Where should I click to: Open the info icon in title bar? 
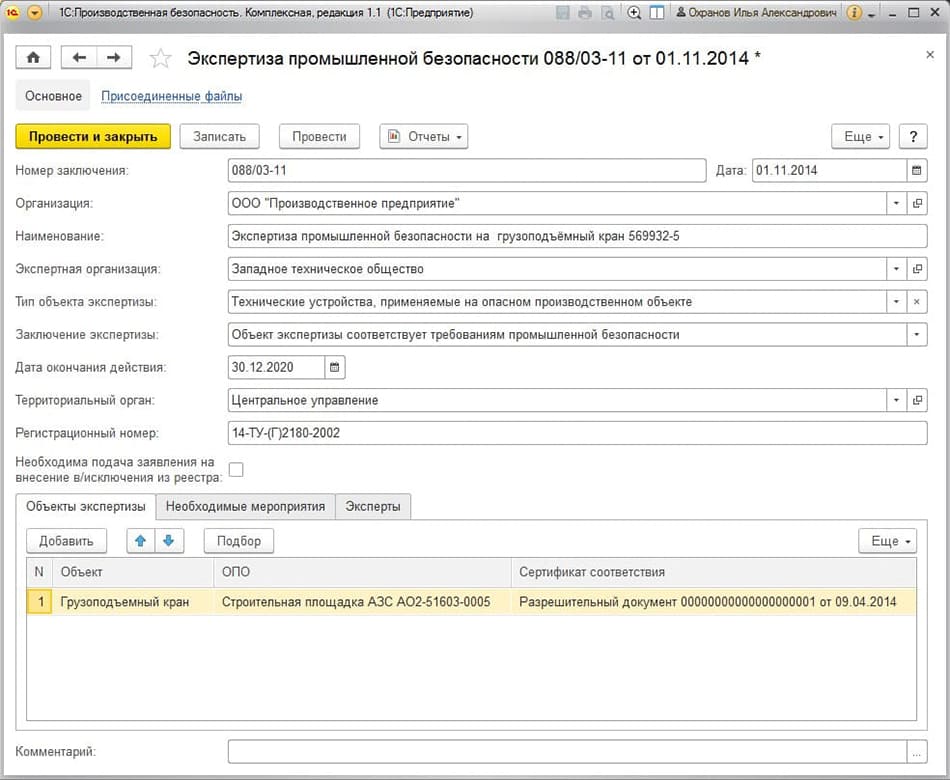pyautogui.click(x=854, y=12)
